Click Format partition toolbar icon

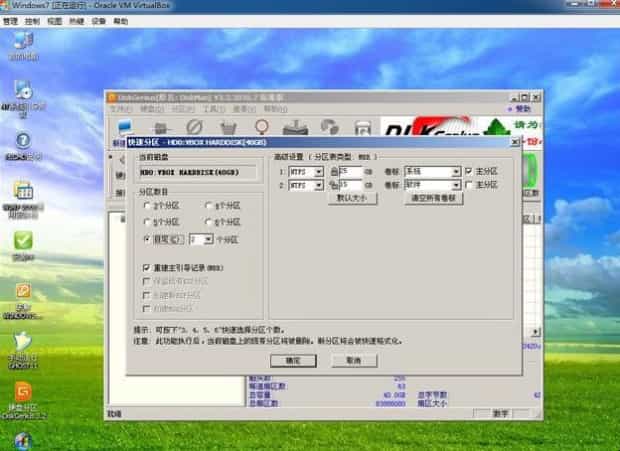(x=295, y=127)
